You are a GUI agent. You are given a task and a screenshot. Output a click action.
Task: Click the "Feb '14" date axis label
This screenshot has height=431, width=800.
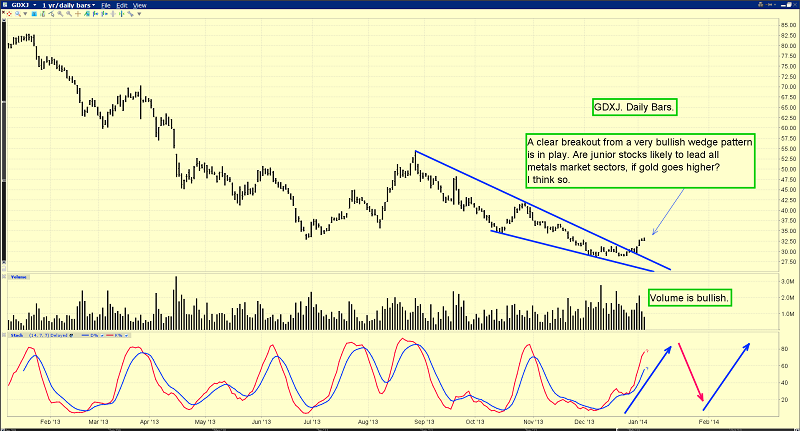pos(709,422)
